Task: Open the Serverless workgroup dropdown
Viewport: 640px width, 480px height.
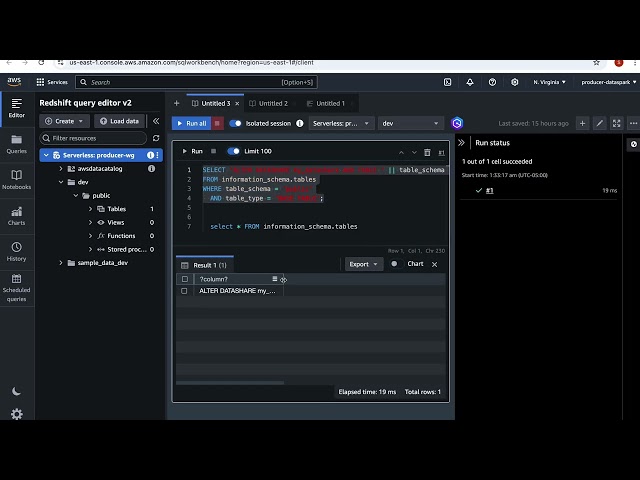Action: point(341,123)
